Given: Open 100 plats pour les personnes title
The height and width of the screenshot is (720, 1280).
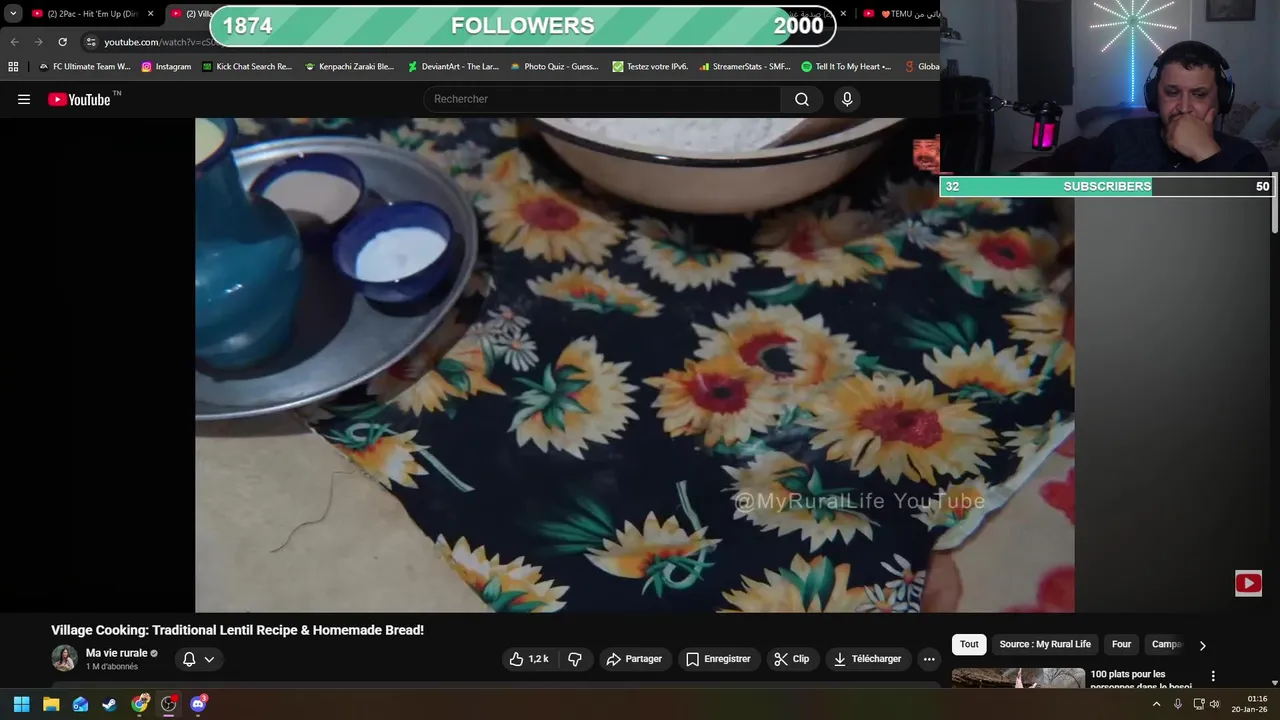Looking at the screenshot, I should pyautogui.click(x=1141, y=680).
